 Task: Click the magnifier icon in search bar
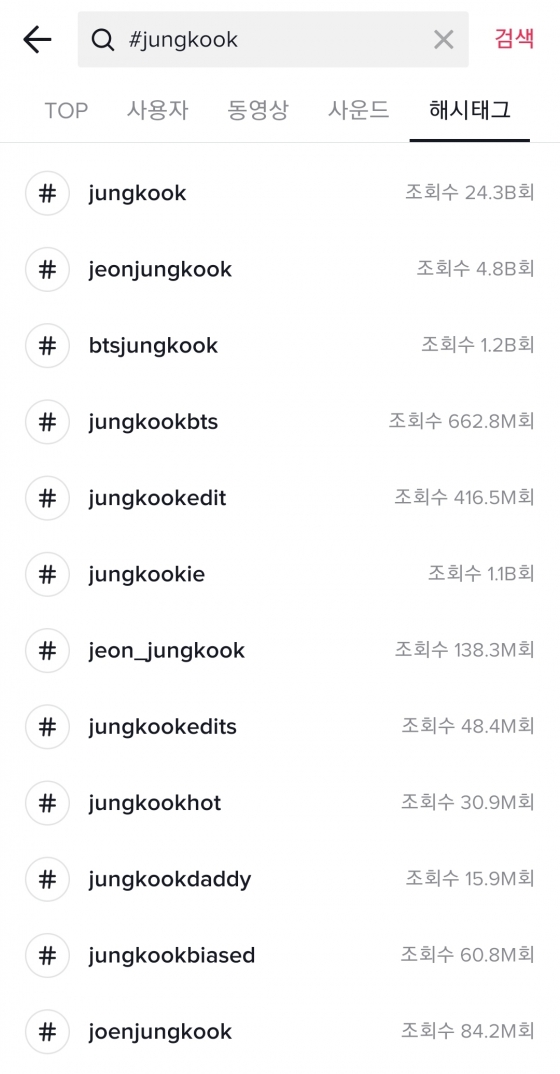click(103, 40)
